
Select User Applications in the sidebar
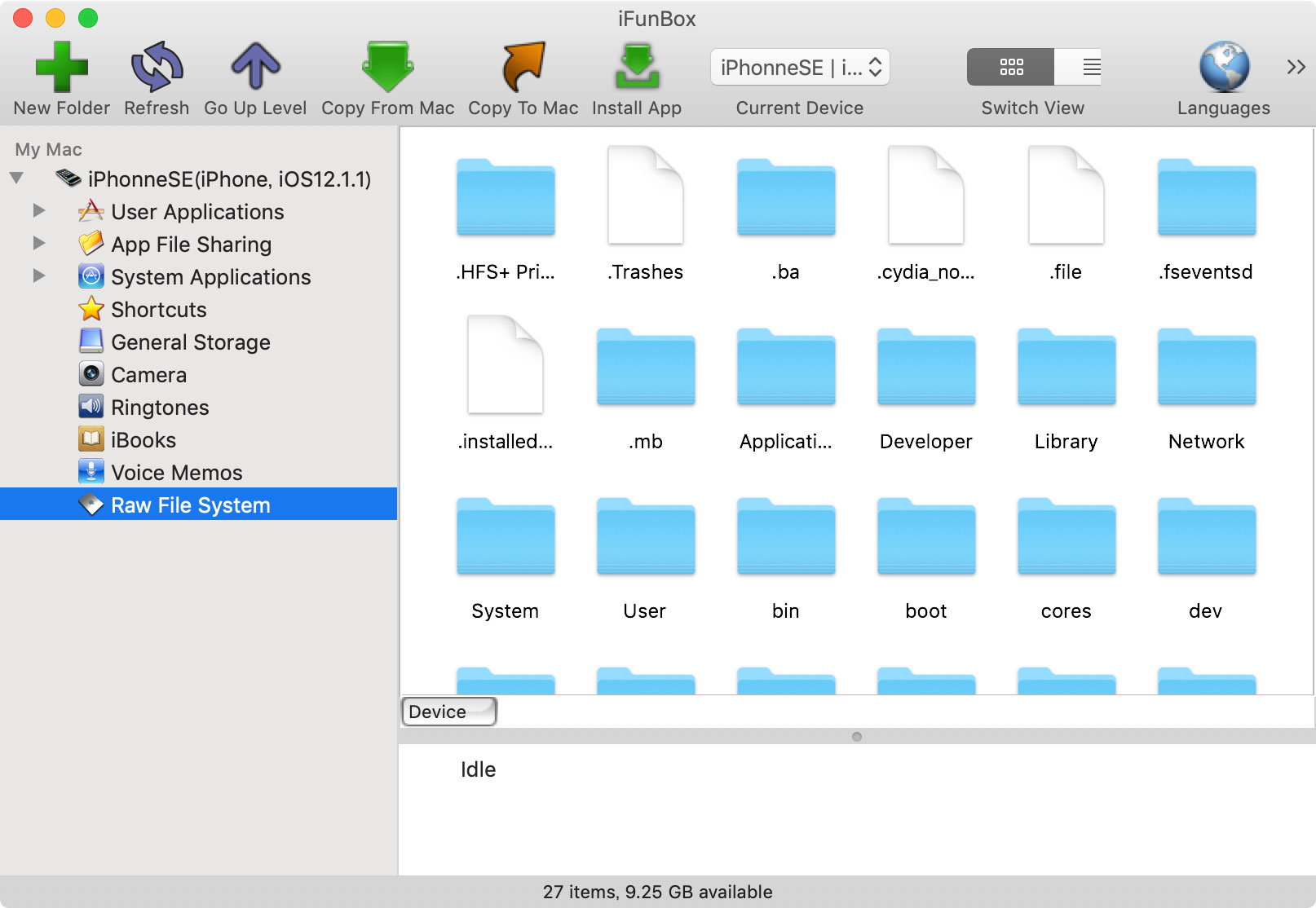pyautogui.click(x=197, y=212)
